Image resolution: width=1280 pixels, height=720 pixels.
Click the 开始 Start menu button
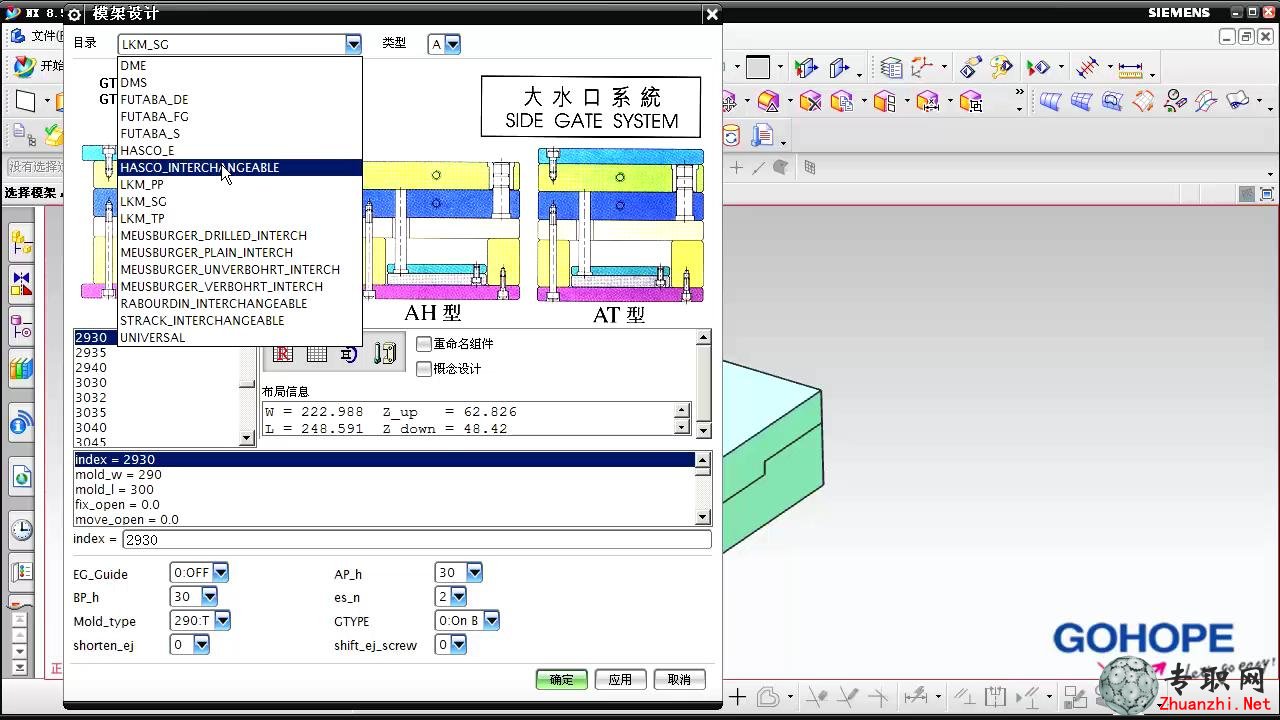(38, 67)
